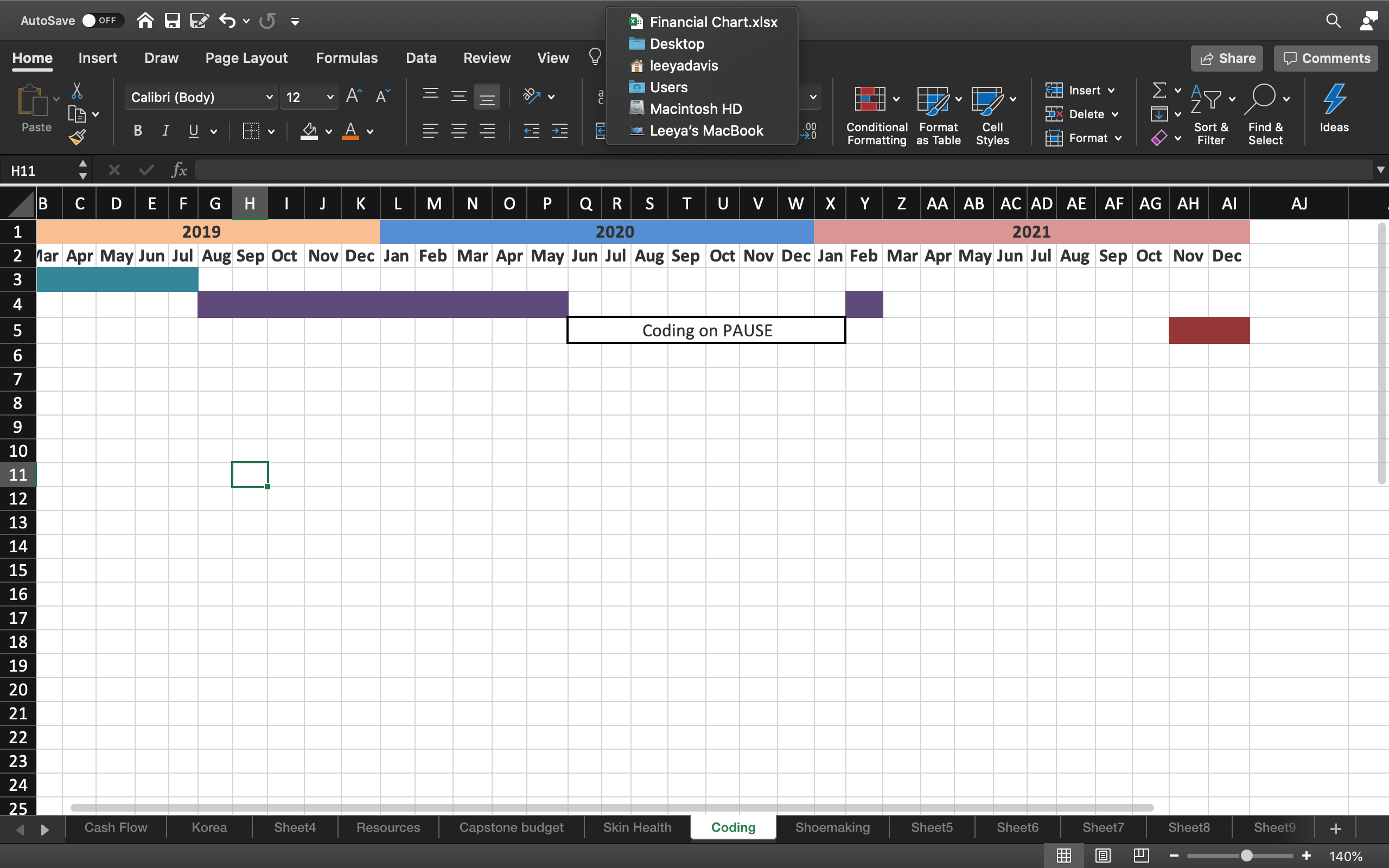Click the Share button
The width and height of the screenshot is (1389, 868).
pos(1227,58)
